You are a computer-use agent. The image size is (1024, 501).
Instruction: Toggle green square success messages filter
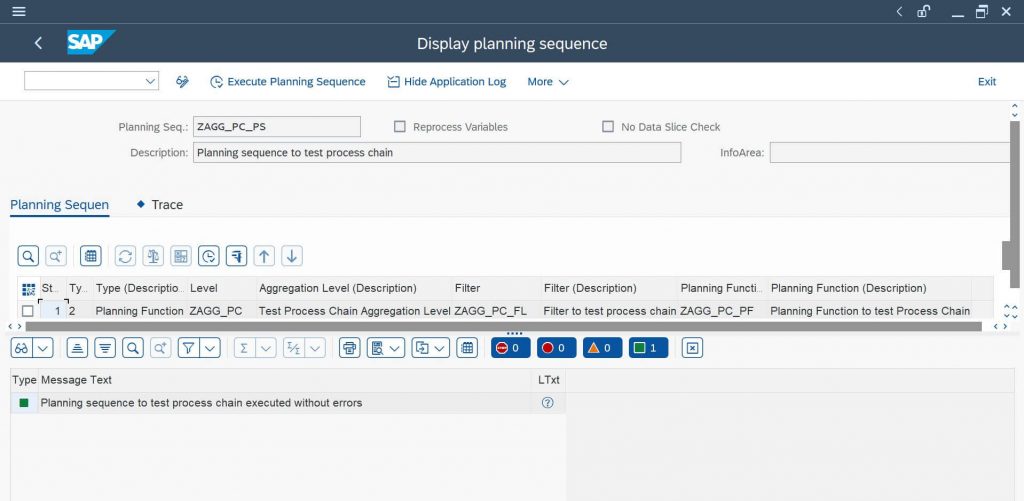[648, 348]
